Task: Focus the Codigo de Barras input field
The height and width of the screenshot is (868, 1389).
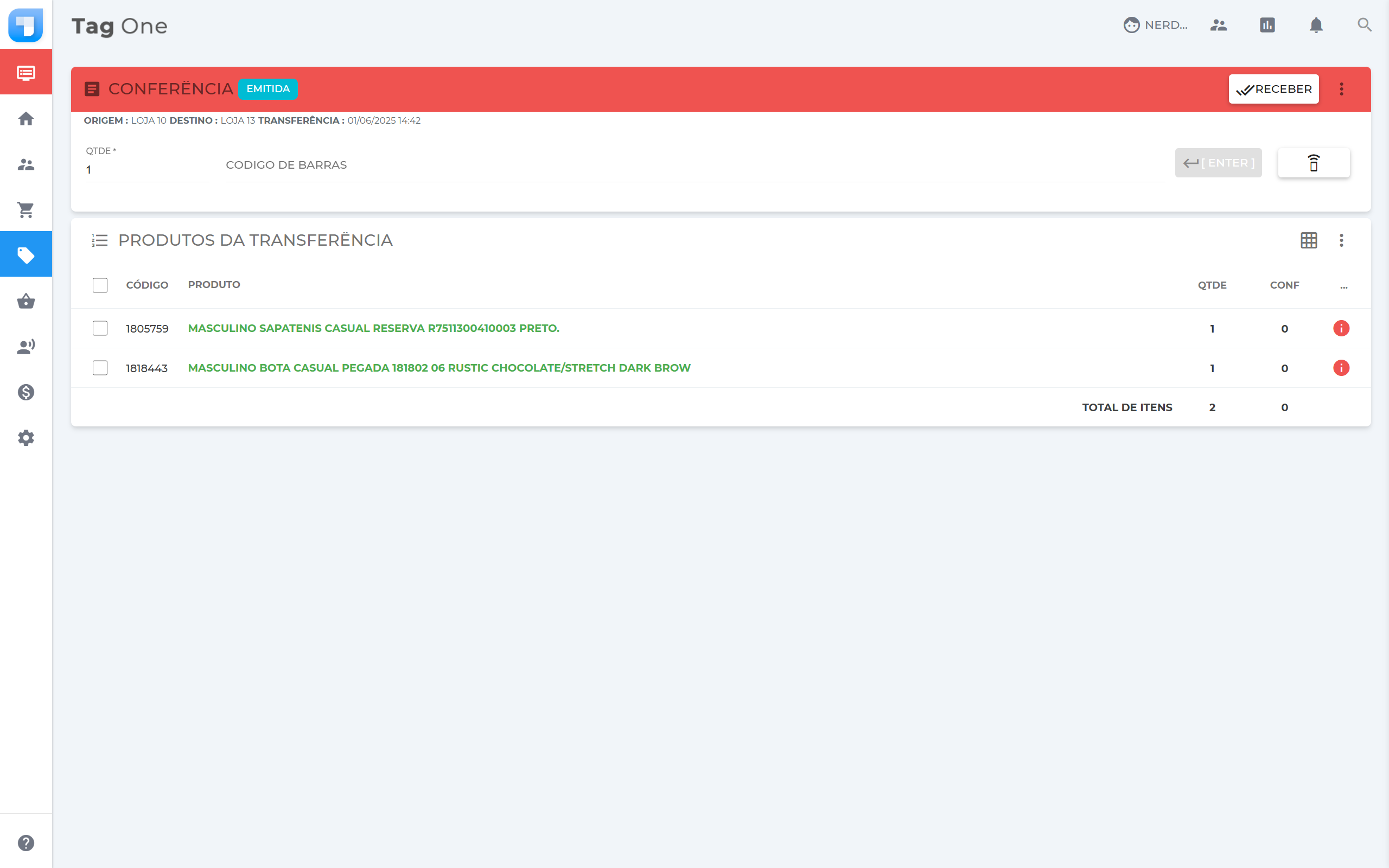Action: pyautogui.click(x=694, y=165)
